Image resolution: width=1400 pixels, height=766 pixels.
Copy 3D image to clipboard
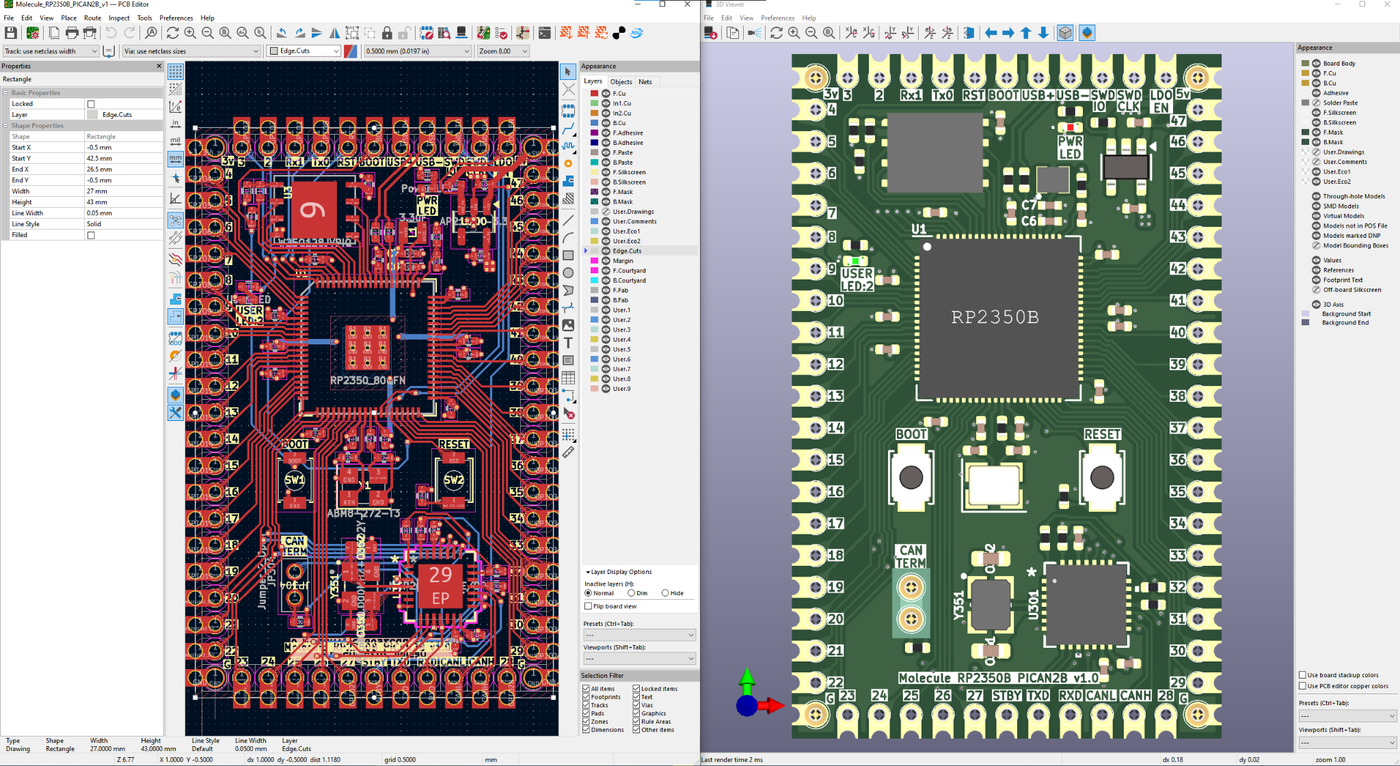733,33
